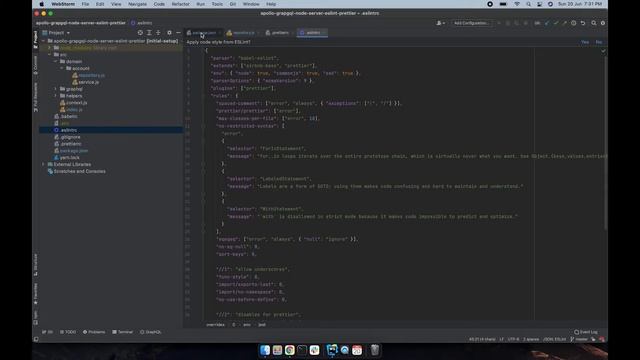Open WebStorm icon in the Dock

[332, 350]
